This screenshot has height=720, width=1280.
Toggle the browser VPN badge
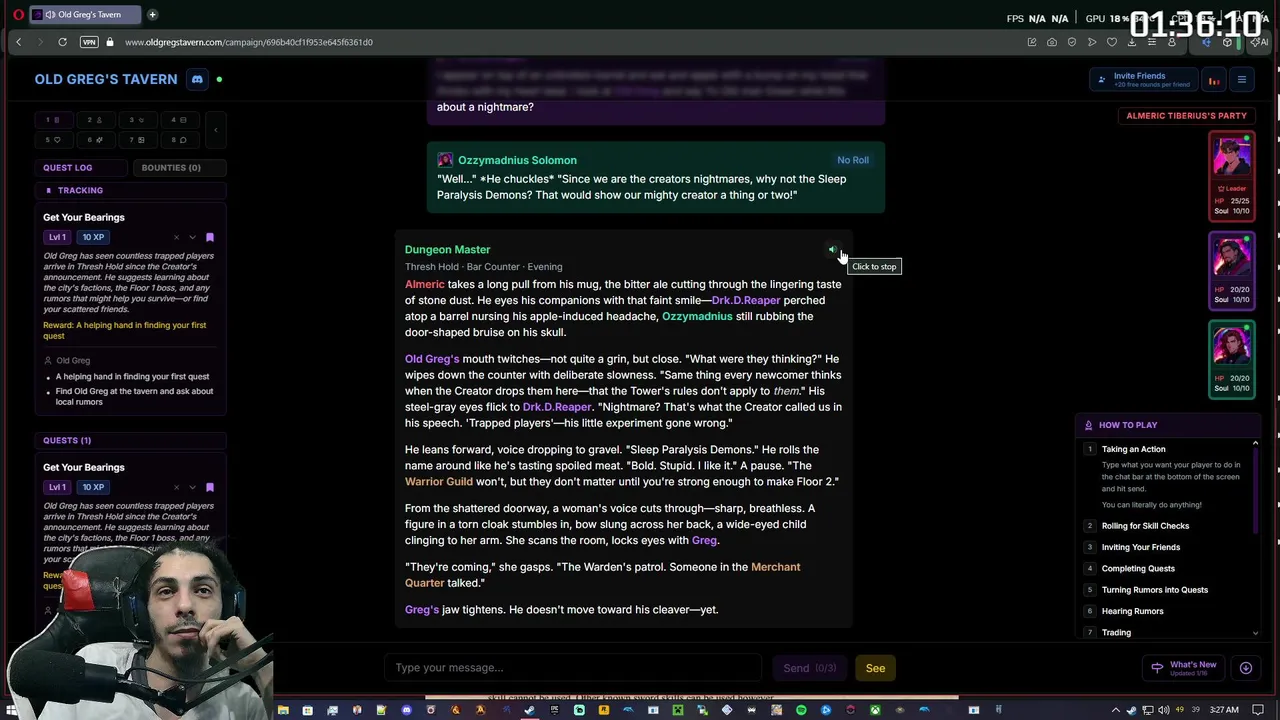(x=89, y=42)
